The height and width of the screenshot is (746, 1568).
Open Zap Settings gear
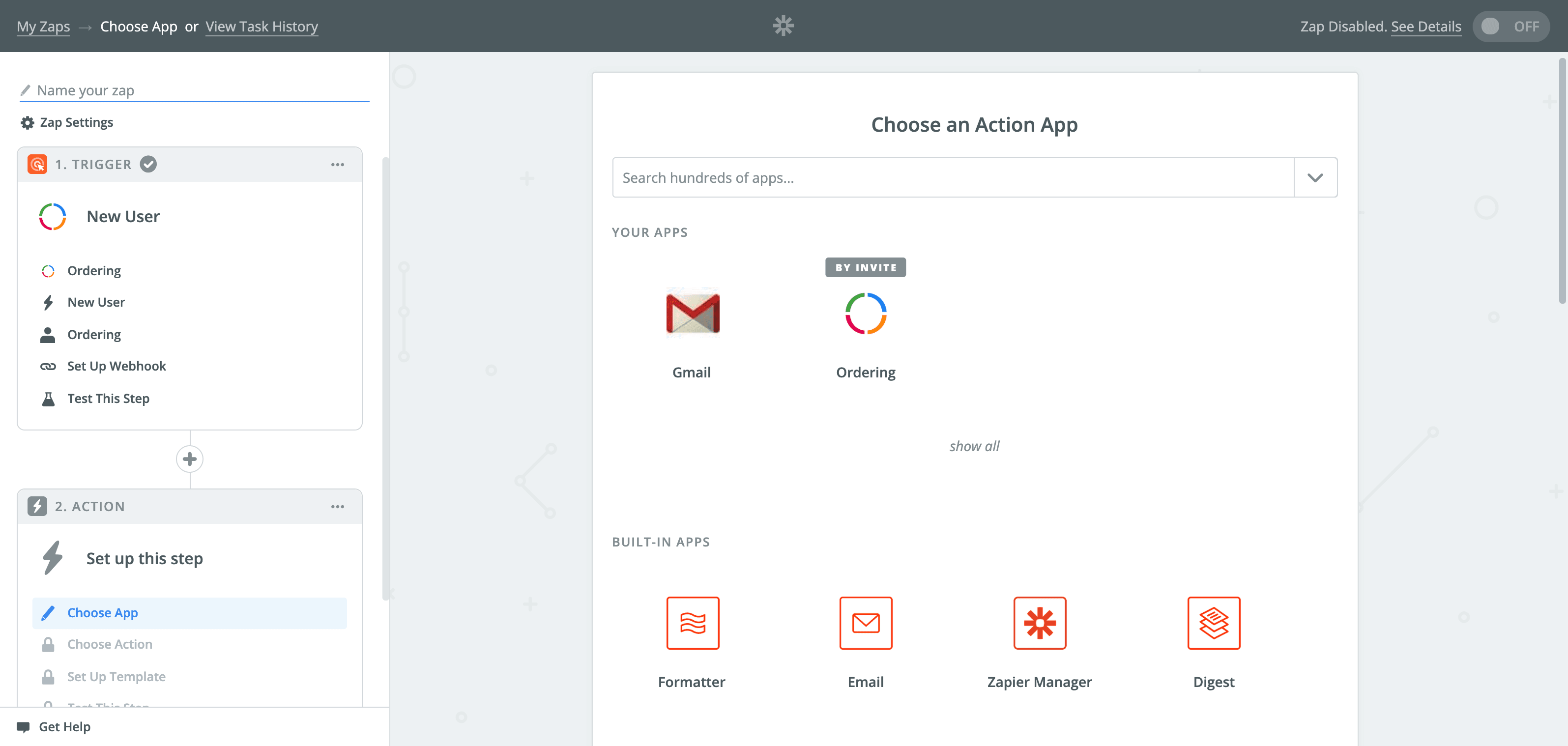(28, 122)
